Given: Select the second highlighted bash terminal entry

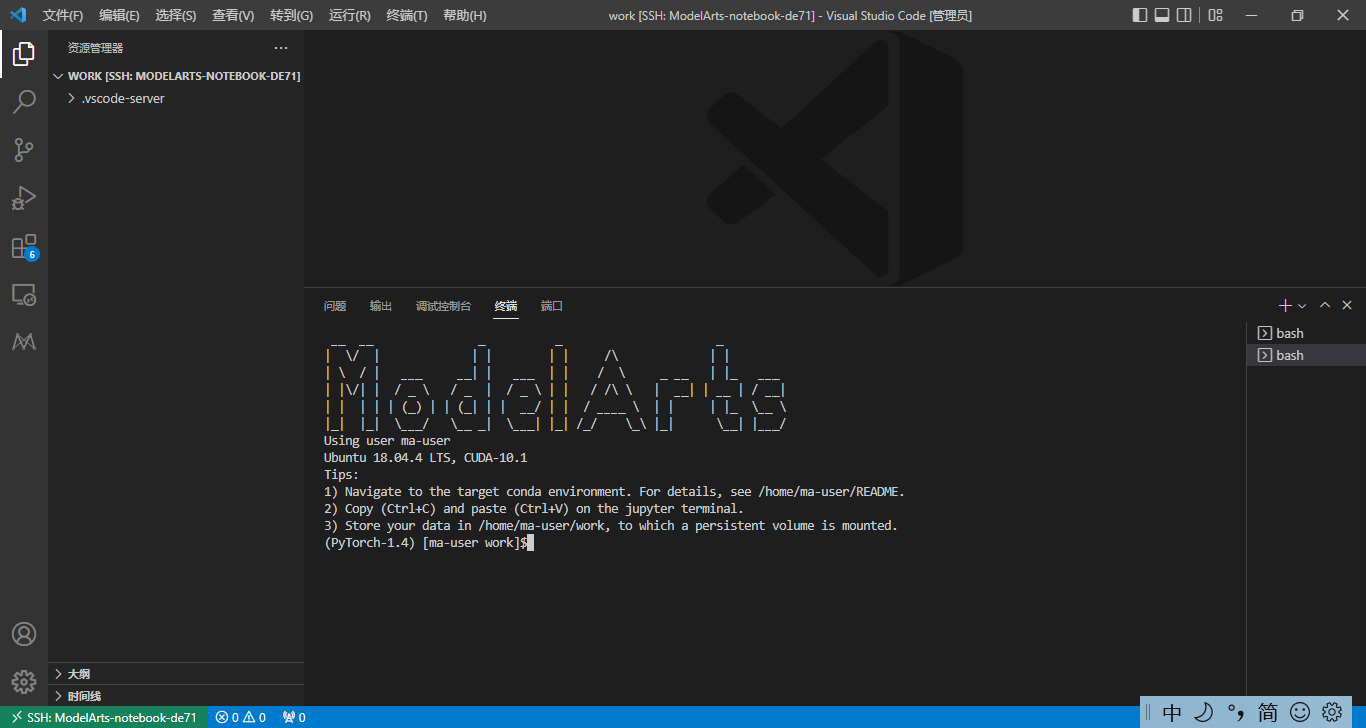Looking at the screenshot, I should 1306,355.
